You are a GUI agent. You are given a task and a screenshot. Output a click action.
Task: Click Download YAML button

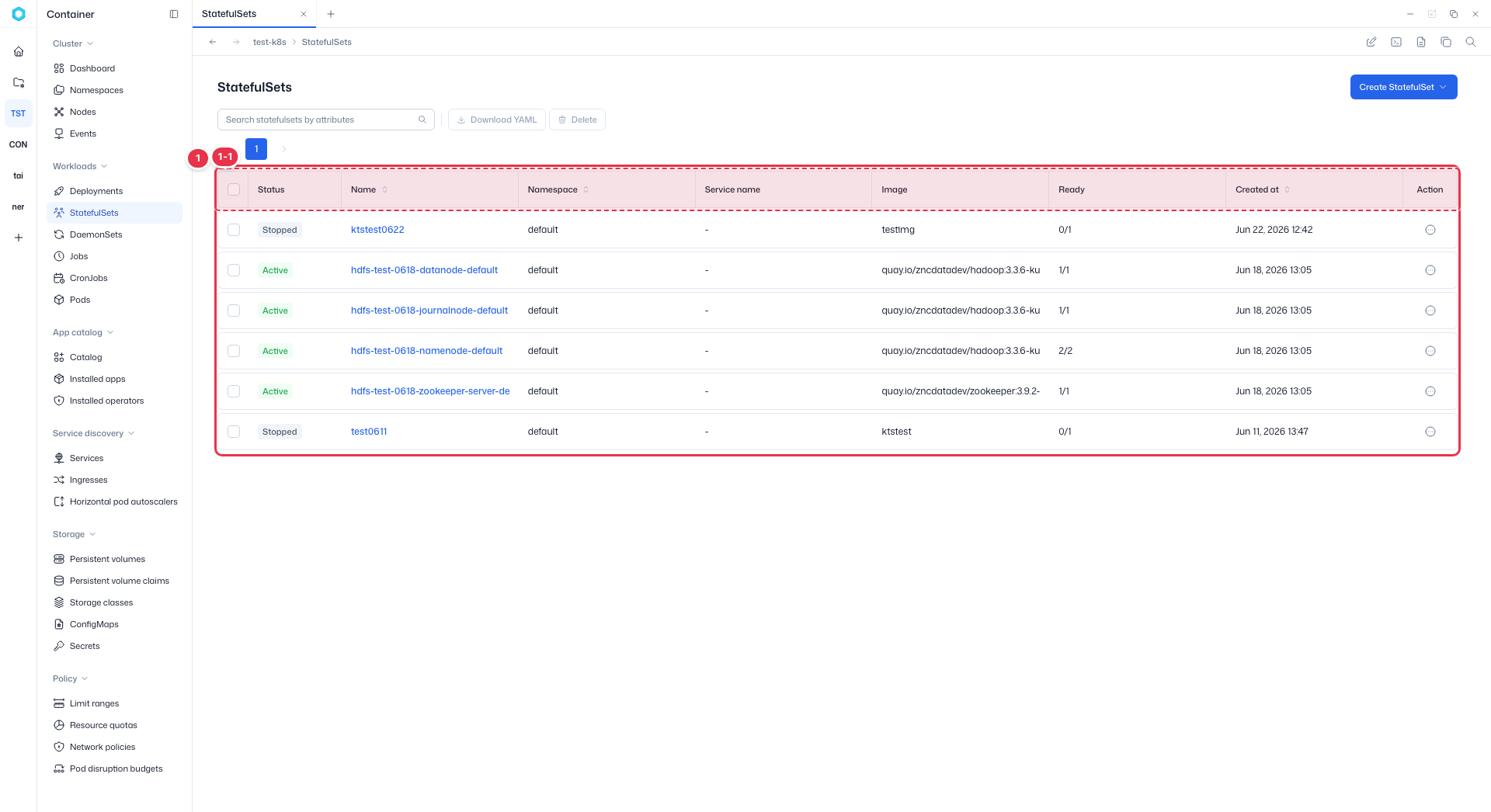pos(497,120)
